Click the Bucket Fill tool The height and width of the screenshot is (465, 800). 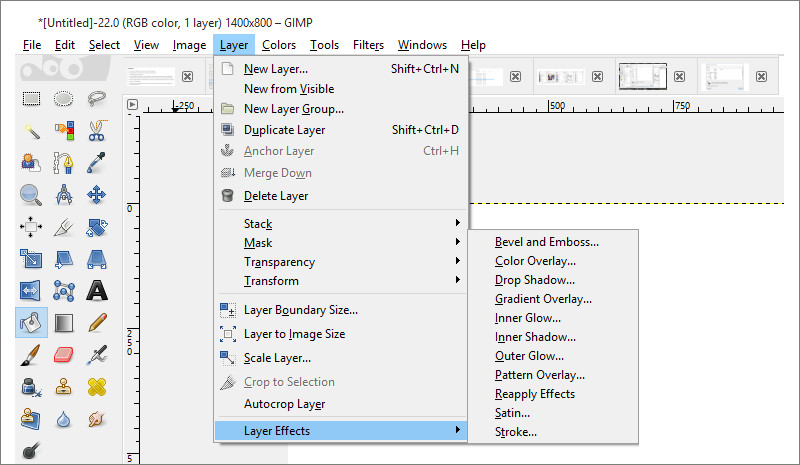31,322
